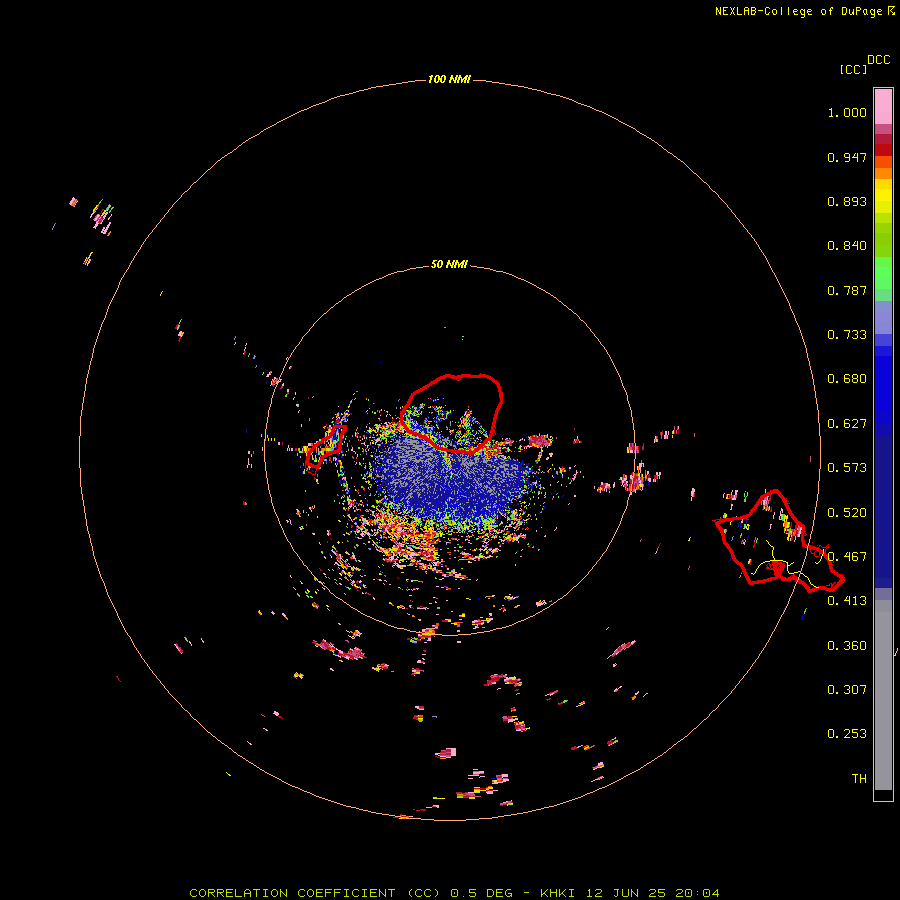The width and height of the screenshot is (900, 900).
Task: Select the 0.840 legend value
Action: [847, 246]
